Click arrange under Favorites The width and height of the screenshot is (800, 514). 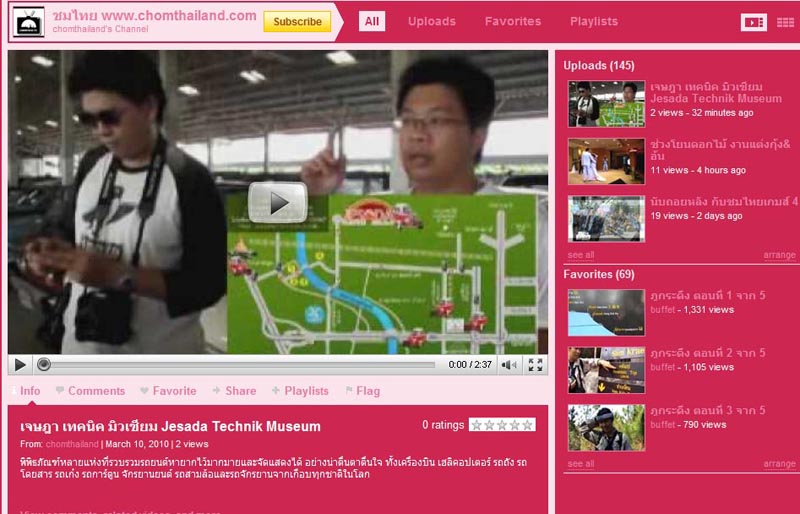pyautogui.click(x=779, y=464)
